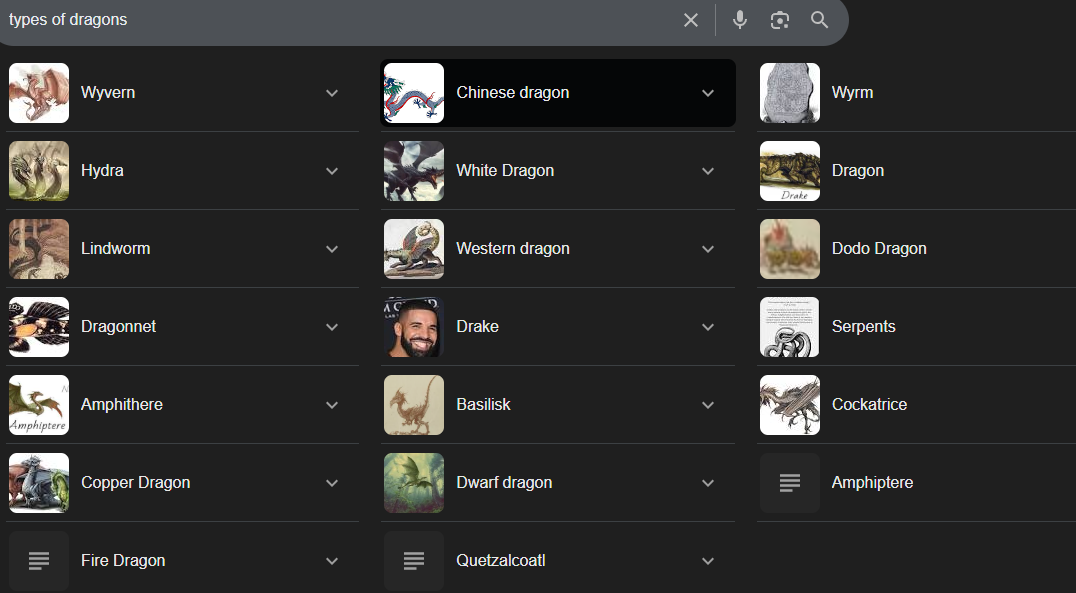Select the Dodo Dragon label
1076x593 pixels.
tap(879, 249)
